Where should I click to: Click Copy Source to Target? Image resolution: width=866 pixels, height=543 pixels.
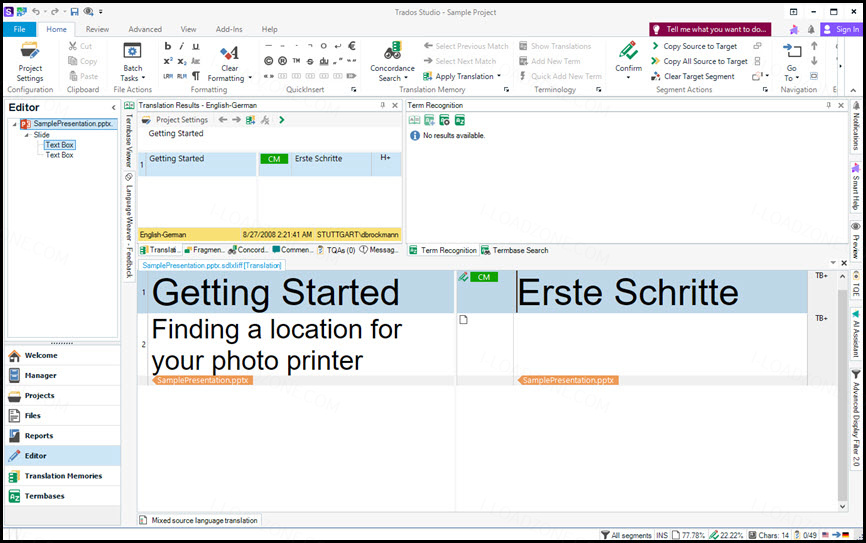(694, 46)
